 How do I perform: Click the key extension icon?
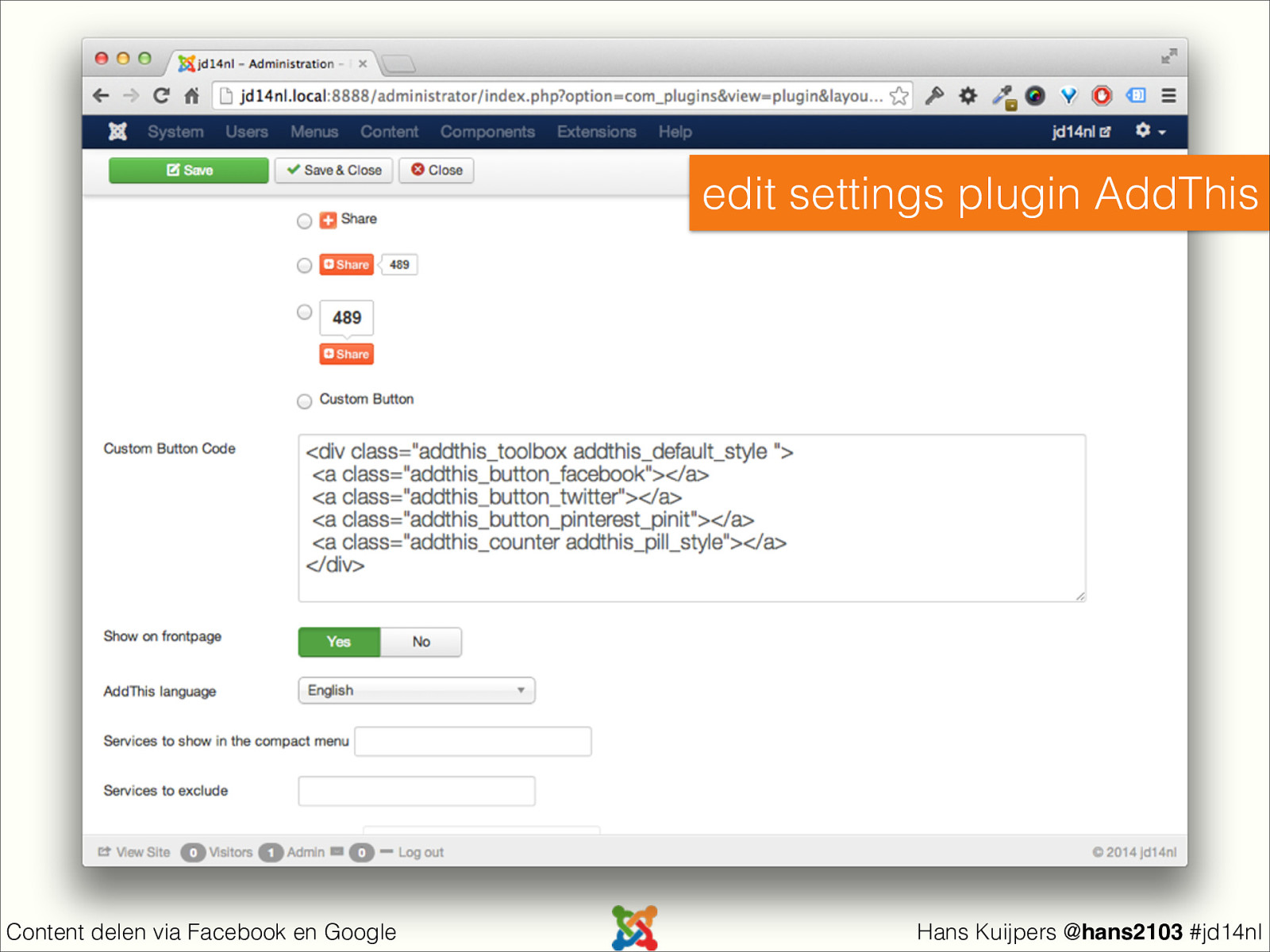point(934,96)
